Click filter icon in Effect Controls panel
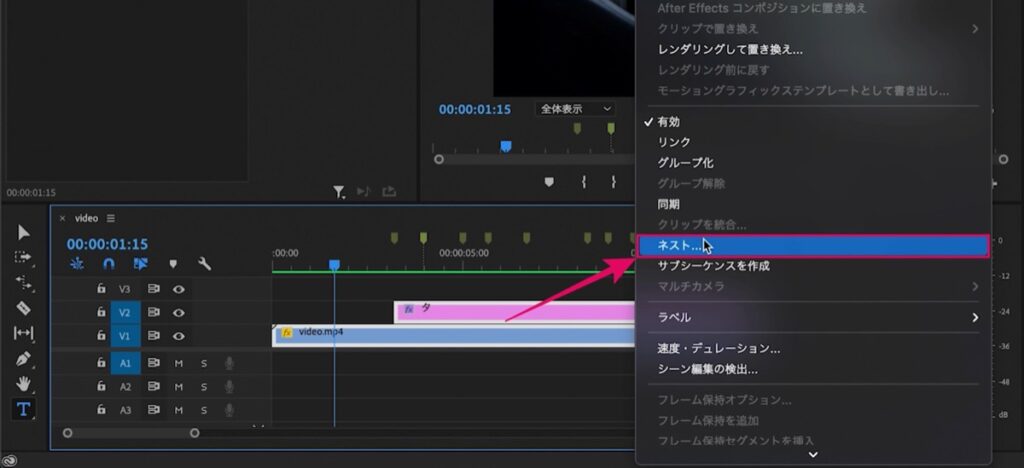 point(339,191)
